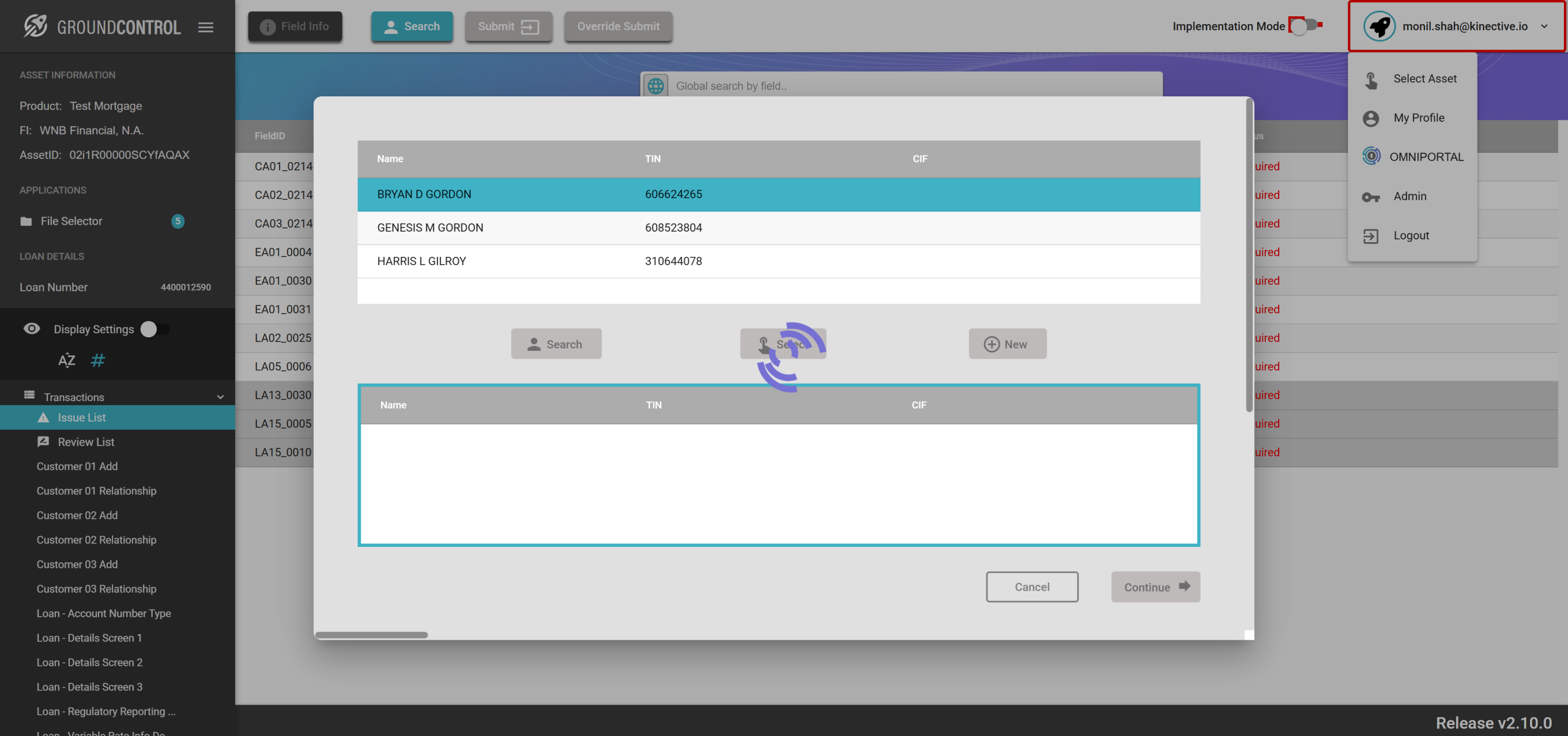Screen dimensions: 1568x736
Task: Click the Admin key icon
Action: 1370,197
